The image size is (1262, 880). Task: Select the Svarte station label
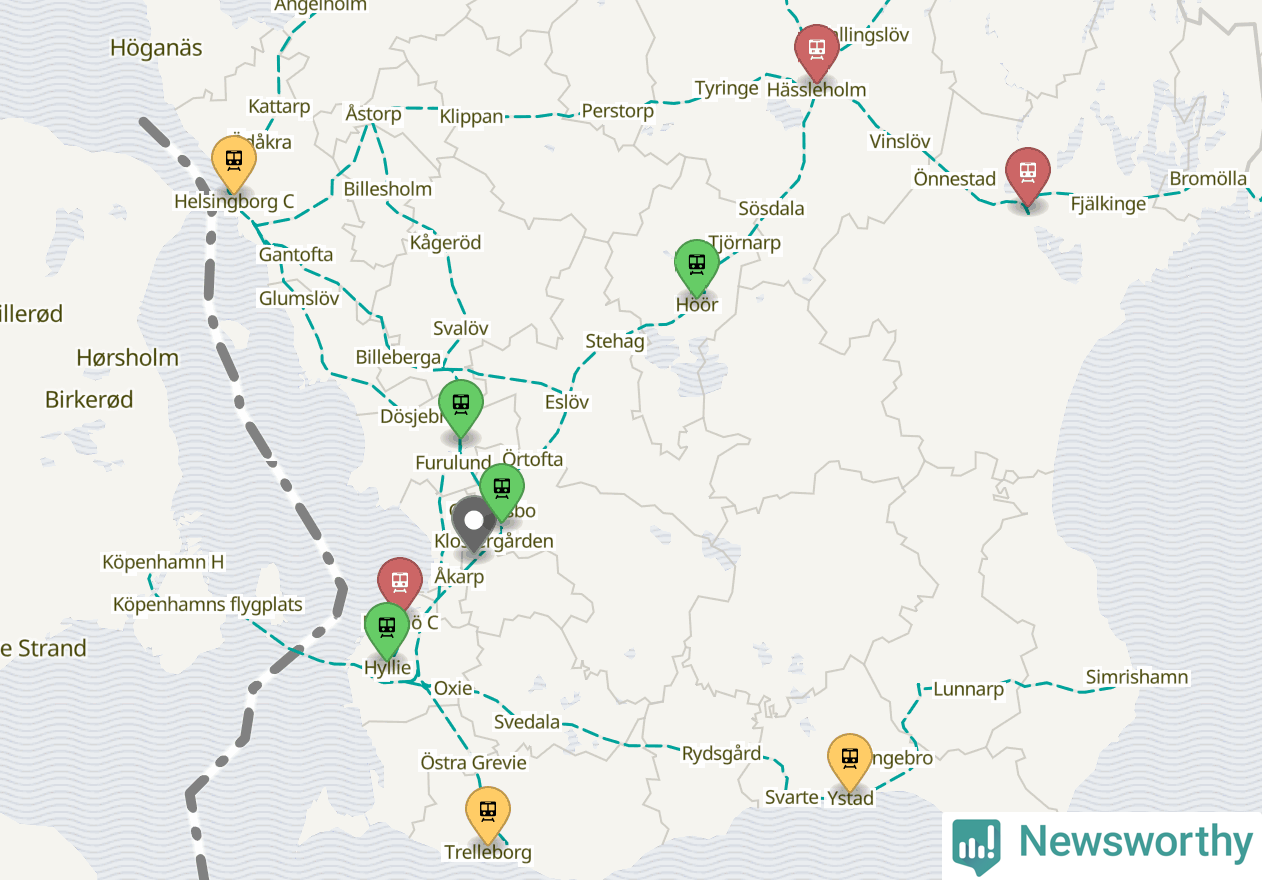point(791,797)
